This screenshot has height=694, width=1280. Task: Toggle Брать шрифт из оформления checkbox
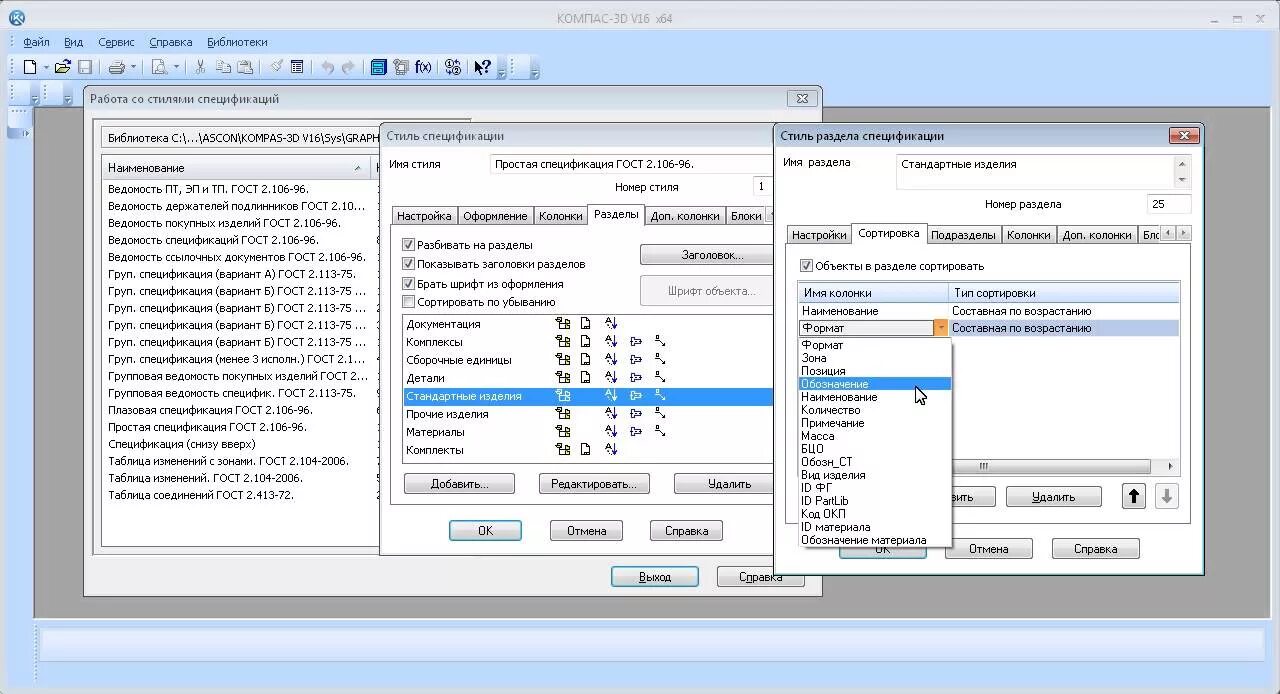coord(408,284)
